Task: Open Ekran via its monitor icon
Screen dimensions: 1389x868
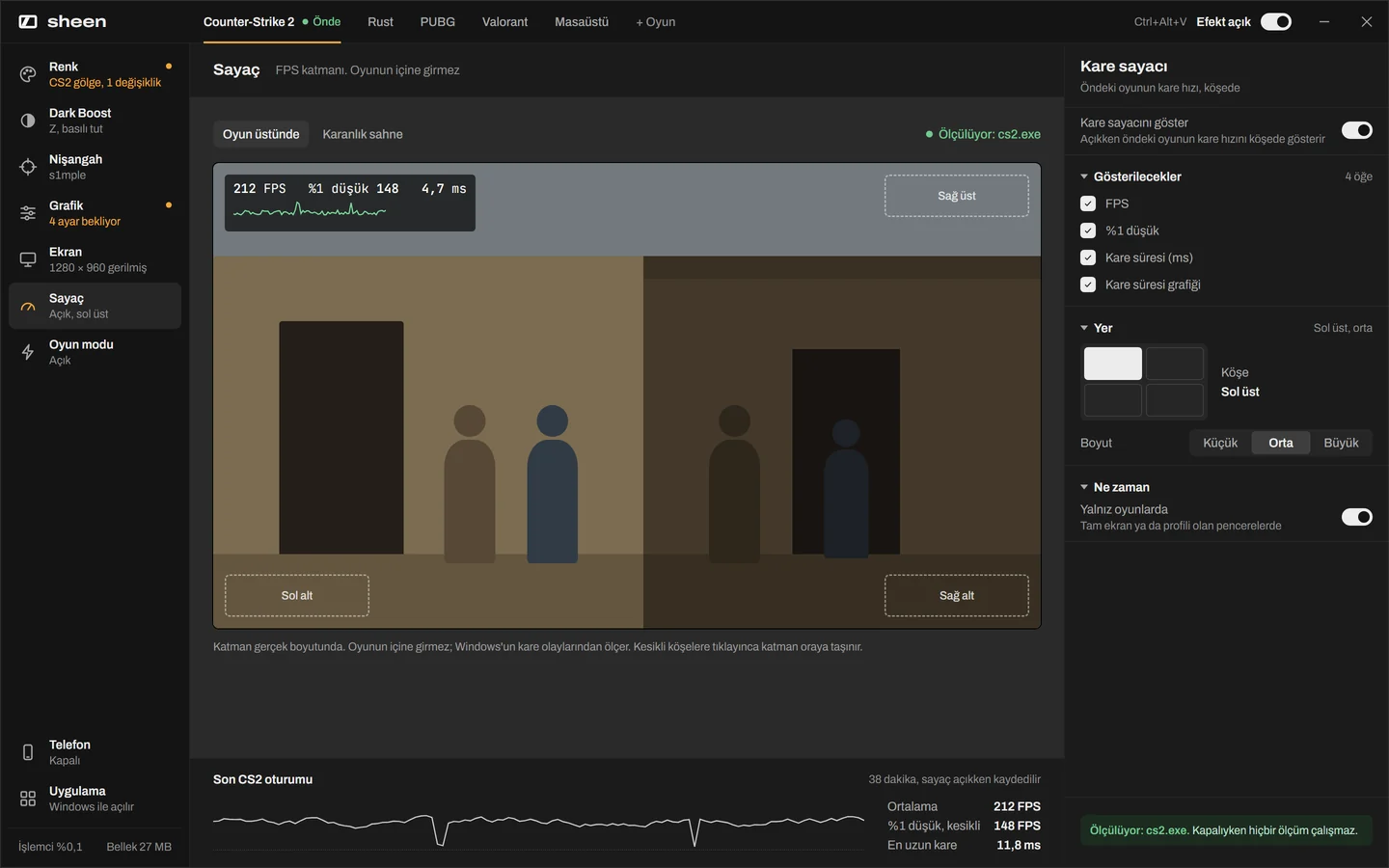Action: click(x=28, y=259)
